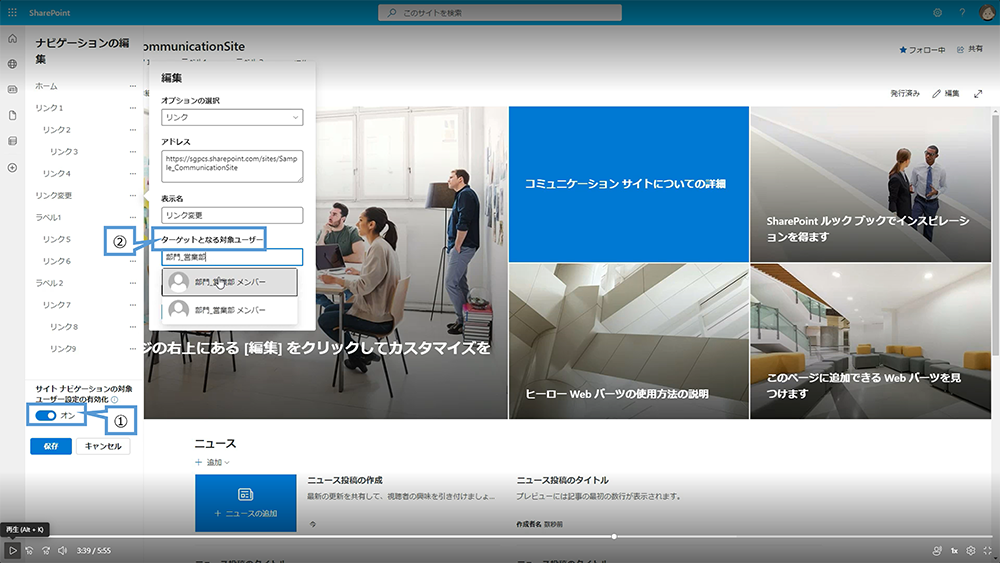
Task: Open the ellipsis menu for リンク7
Action: [x=133, y=305]
